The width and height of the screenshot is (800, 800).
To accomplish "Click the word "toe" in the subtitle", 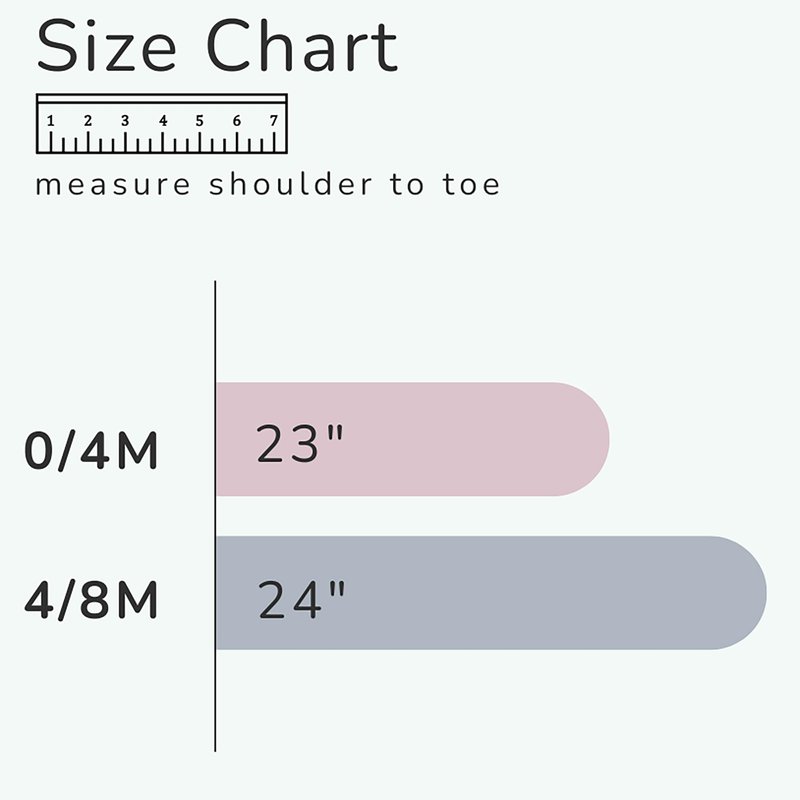I will 470,186.
